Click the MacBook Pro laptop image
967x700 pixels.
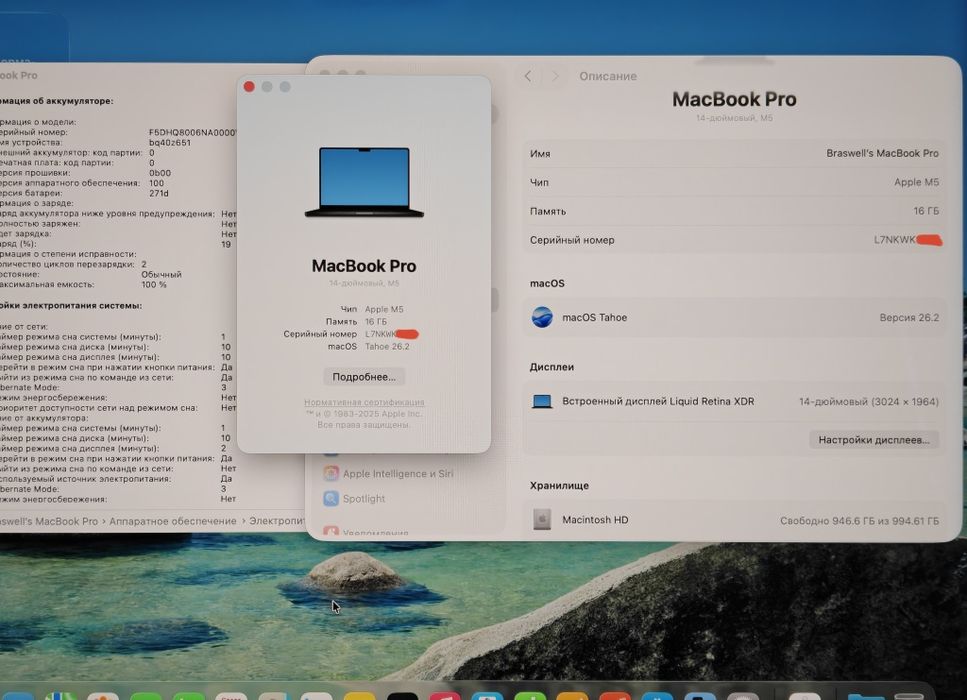coord(364,182)
